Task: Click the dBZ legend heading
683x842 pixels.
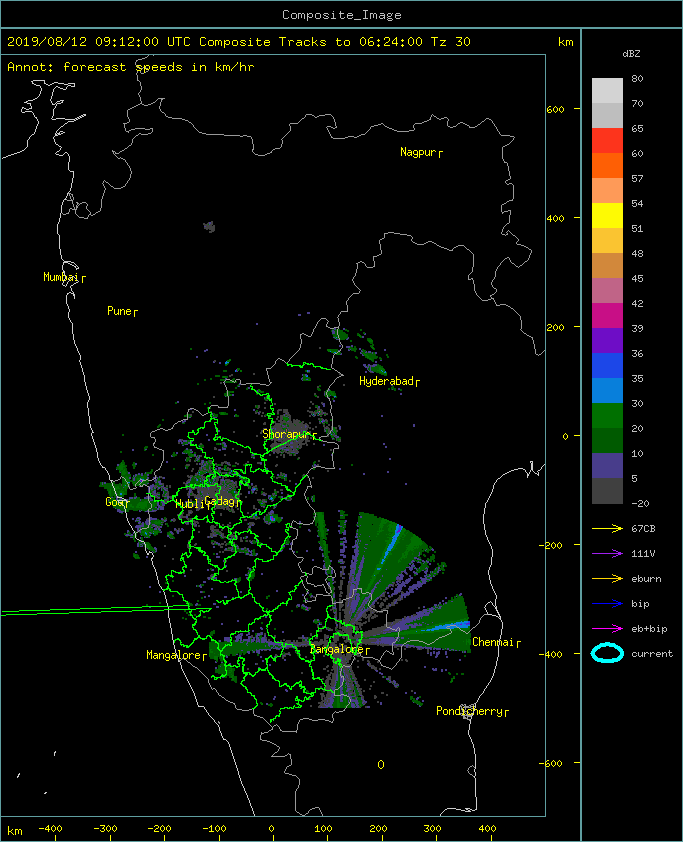Action: click(x=631, y=54)
